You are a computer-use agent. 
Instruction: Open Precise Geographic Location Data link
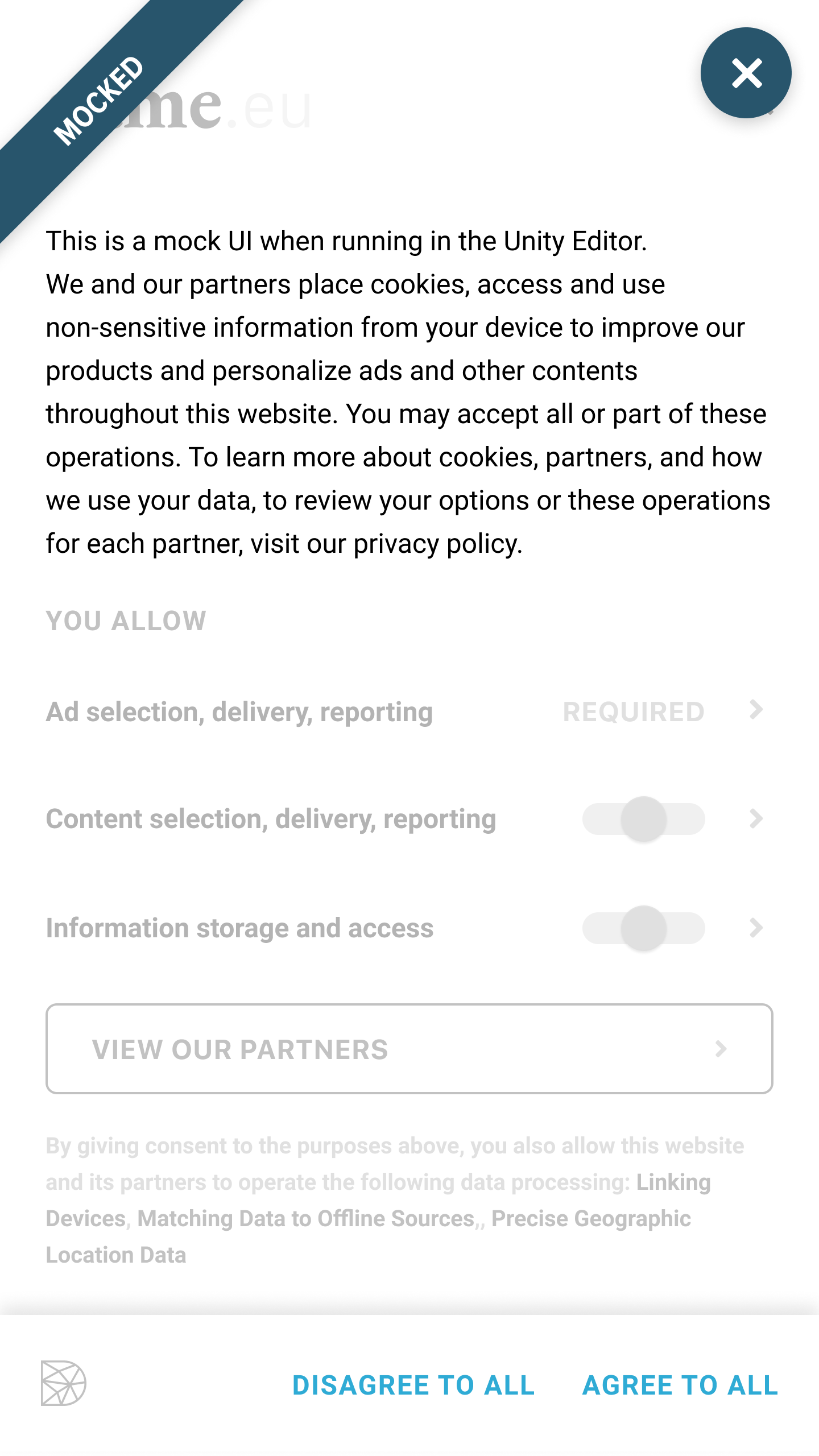coord(591,1219)
